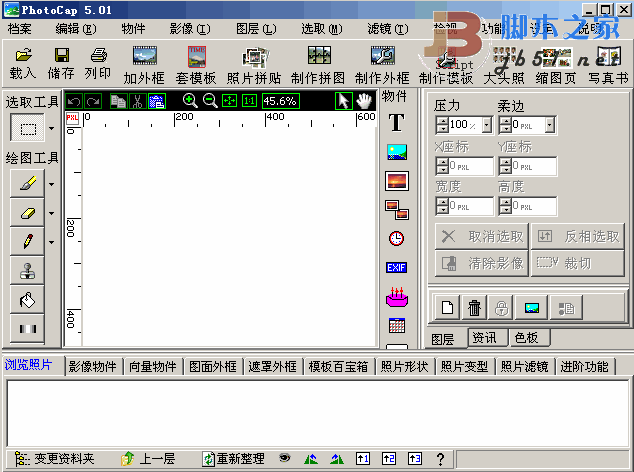This screenshot has height=472, width=634.
Task: Select the paint bucket fill tool
Action: 27,300
